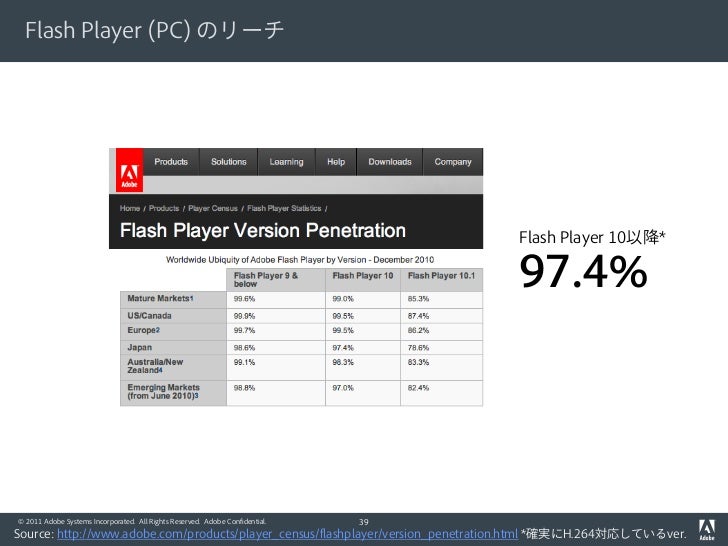Click the 2011 Adobe Systems copyright notice

click(x=142, y=521)
